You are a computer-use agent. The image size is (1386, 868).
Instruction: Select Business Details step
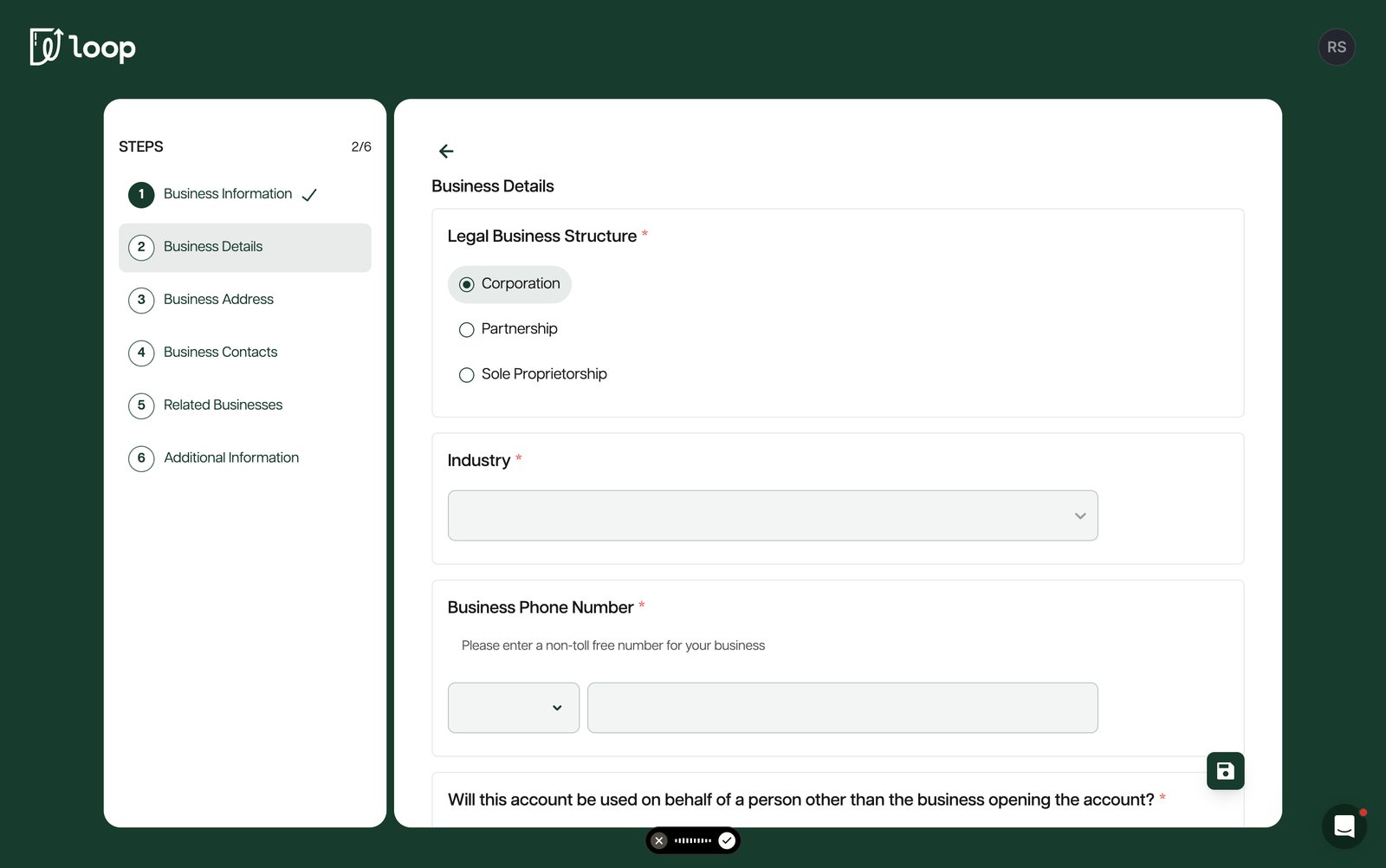[x=245, y=248]
